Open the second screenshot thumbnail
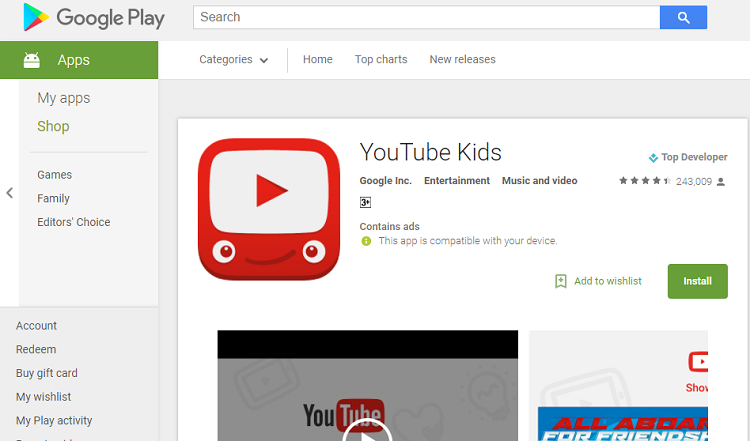Screen dimensions: 750x441 coord(618,386)
